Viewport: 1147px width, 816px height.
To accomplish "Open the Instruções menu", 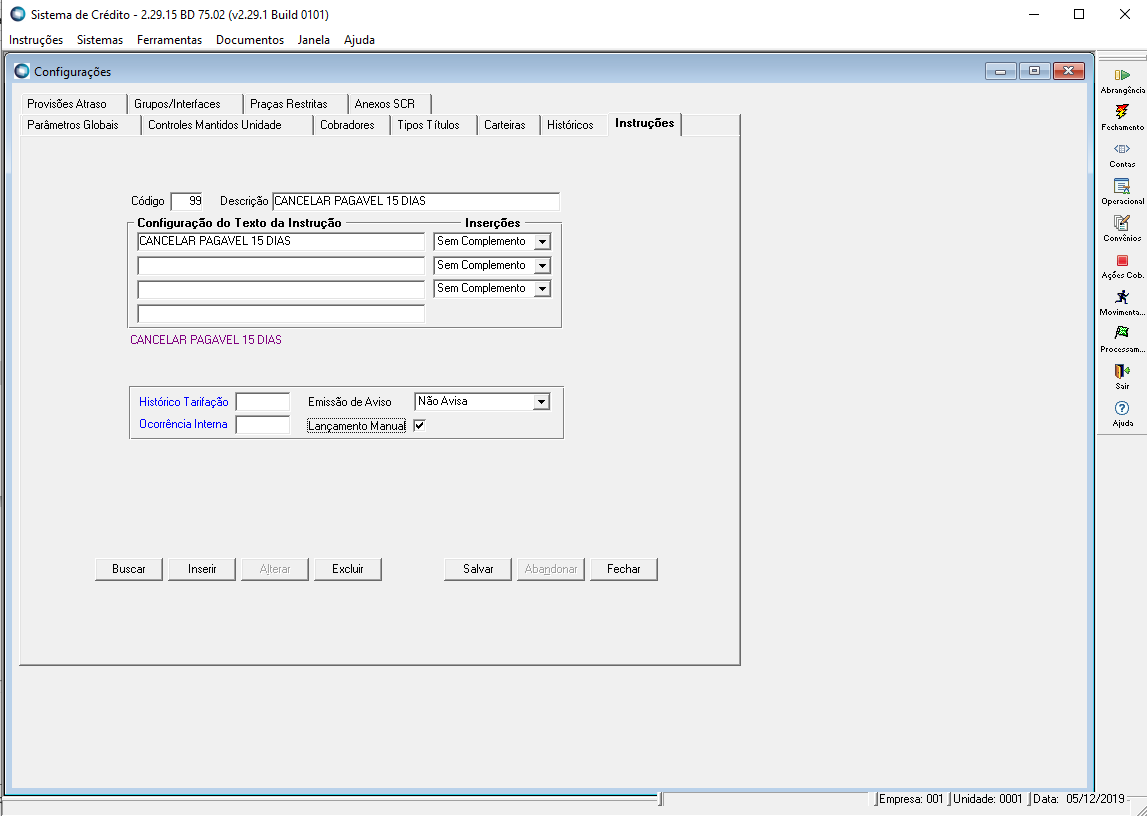I will click(x=36, y=39).
